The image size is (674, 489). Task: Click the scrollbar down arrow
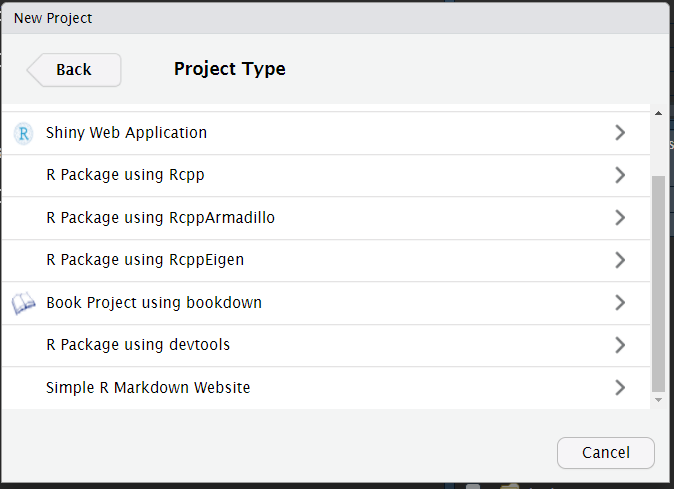658,400
